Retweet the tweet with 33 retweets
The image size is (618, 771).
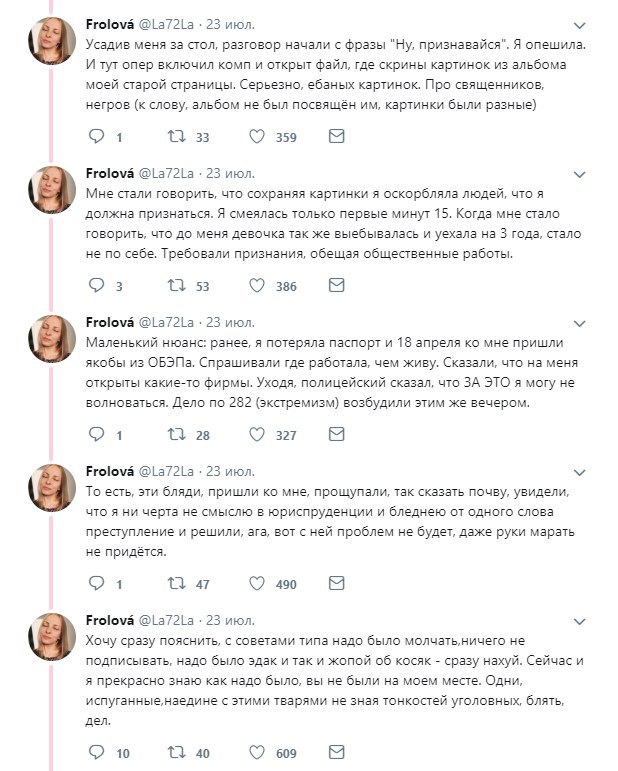(x=176, y=137)
